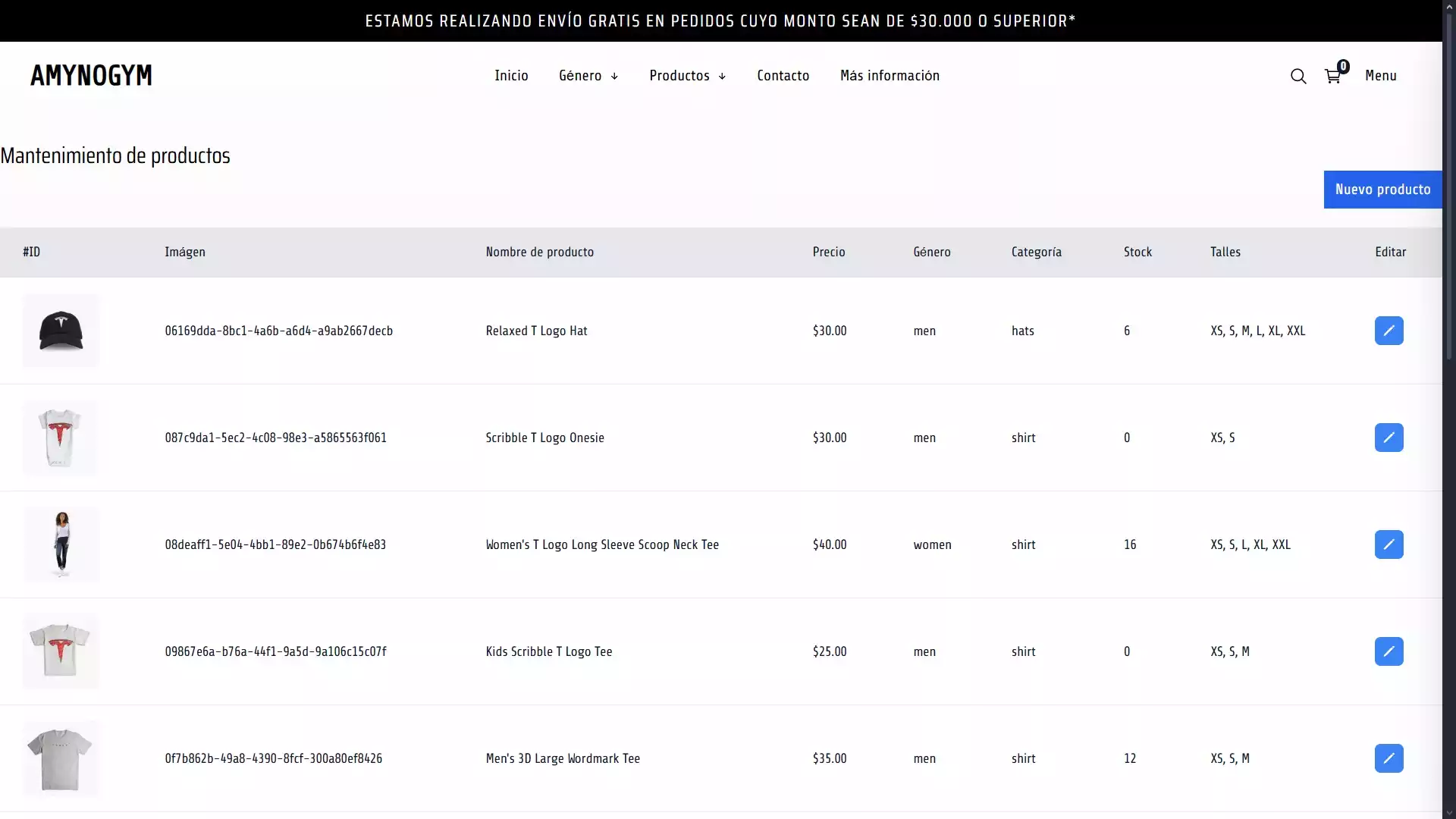1456x819 pixels.
Task: Edit the Relaxed T Logo Hat product
Action: pos(1389,331)
